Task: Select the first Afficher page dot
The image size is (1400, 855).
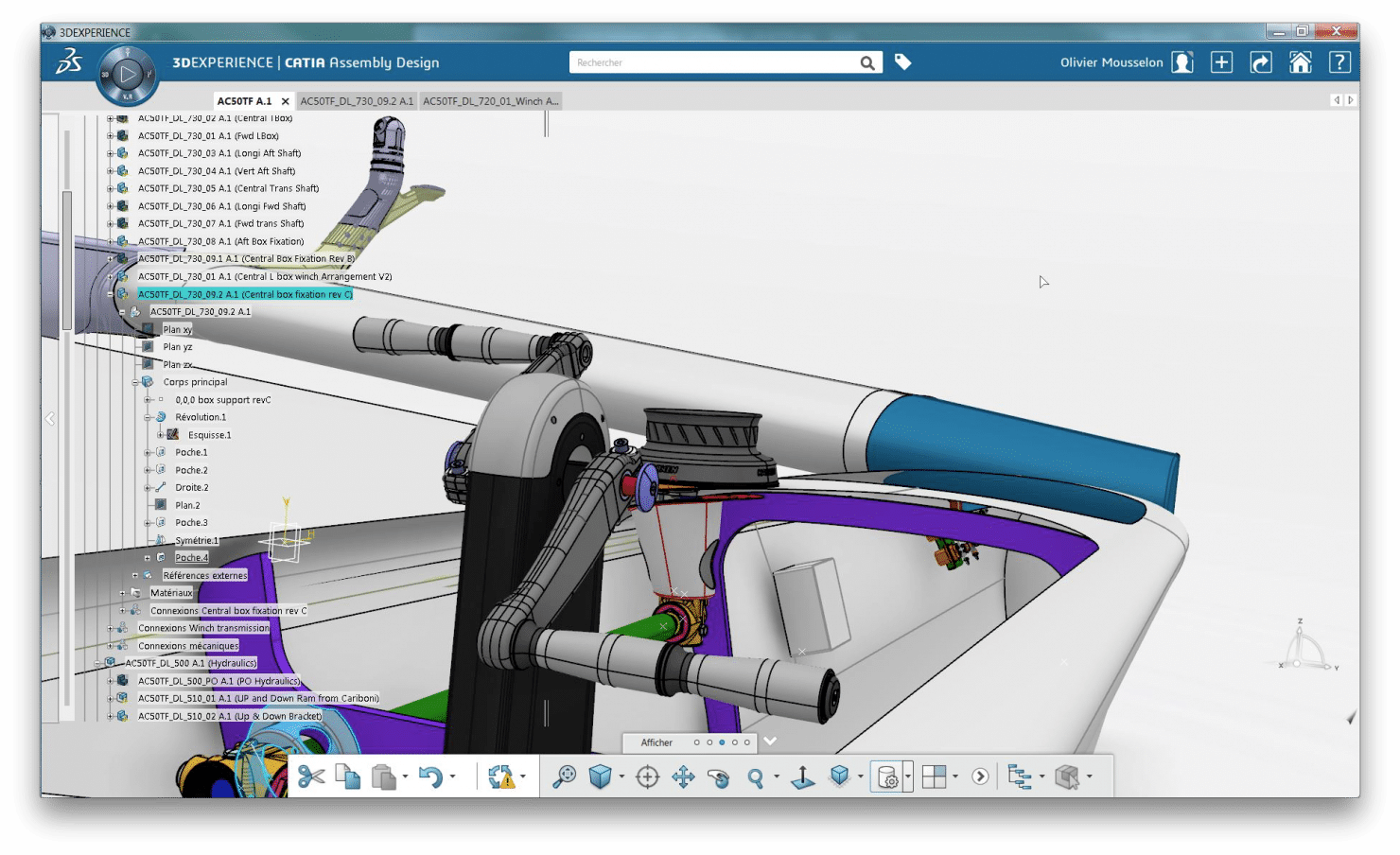Action: (697, 742)
